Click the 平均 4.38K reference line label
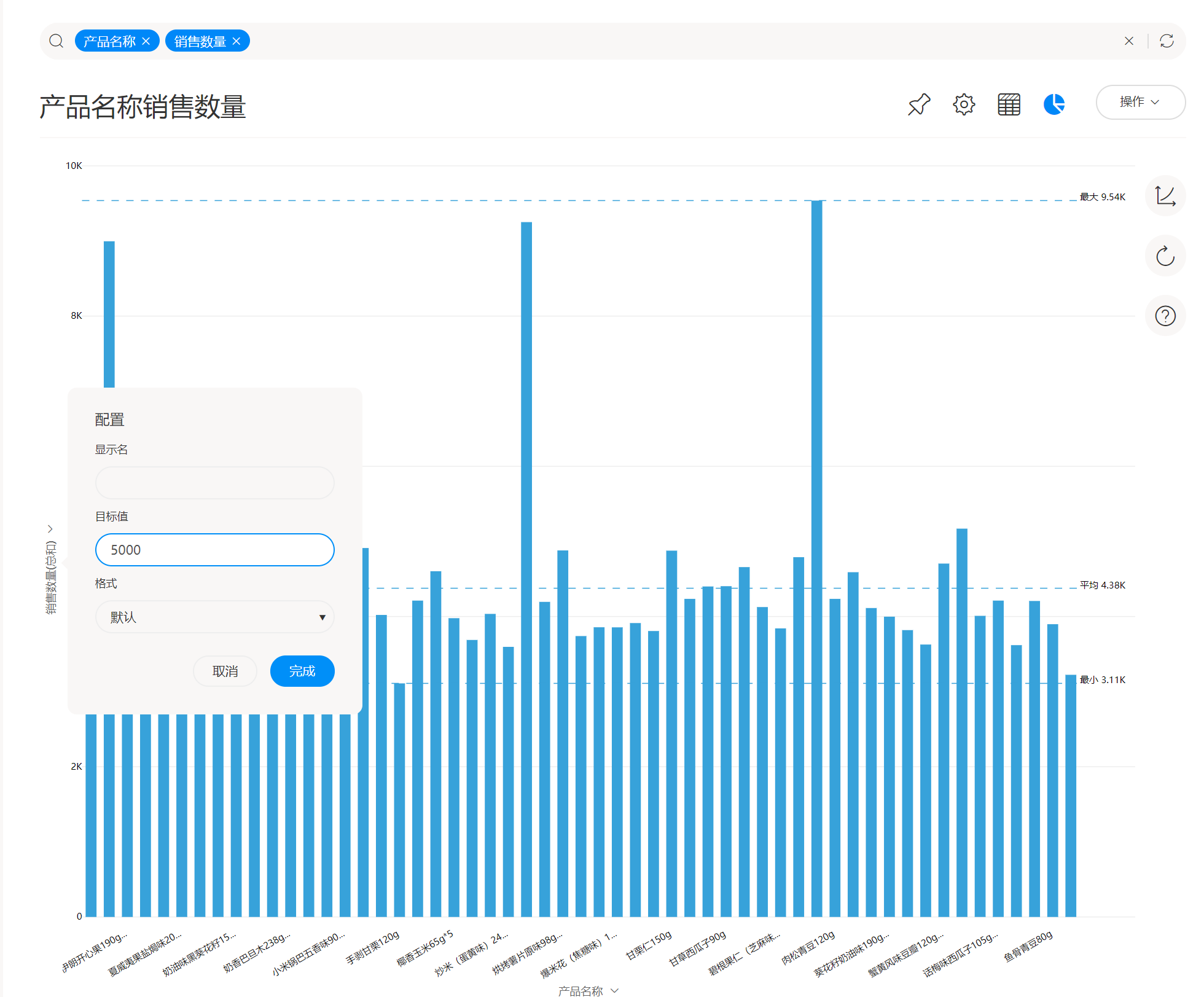 pos(1103,585)
